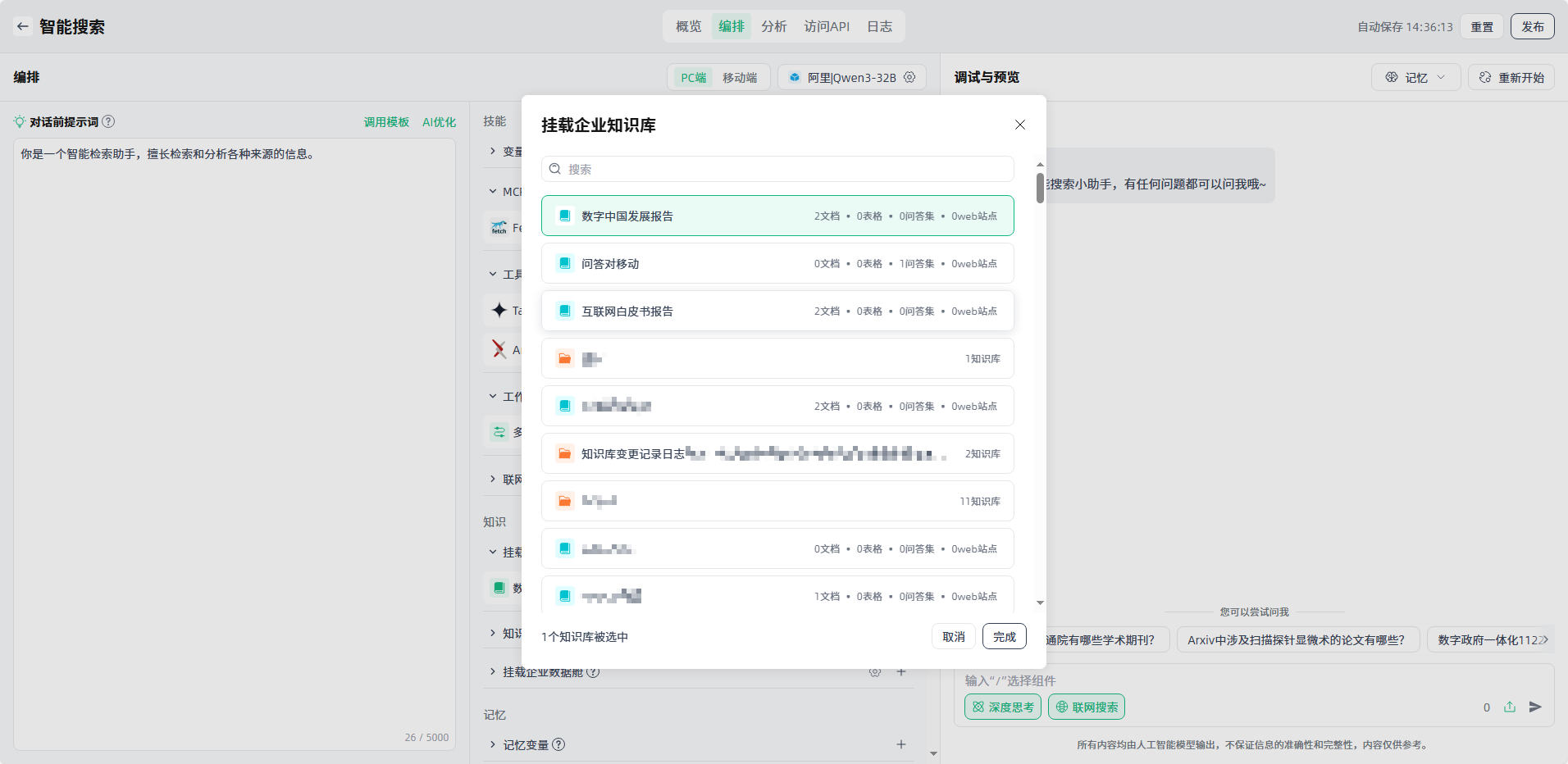Click the plus icon for 记忆变量
Viewport: 1568px width, 764px height.
click(900, 744)
